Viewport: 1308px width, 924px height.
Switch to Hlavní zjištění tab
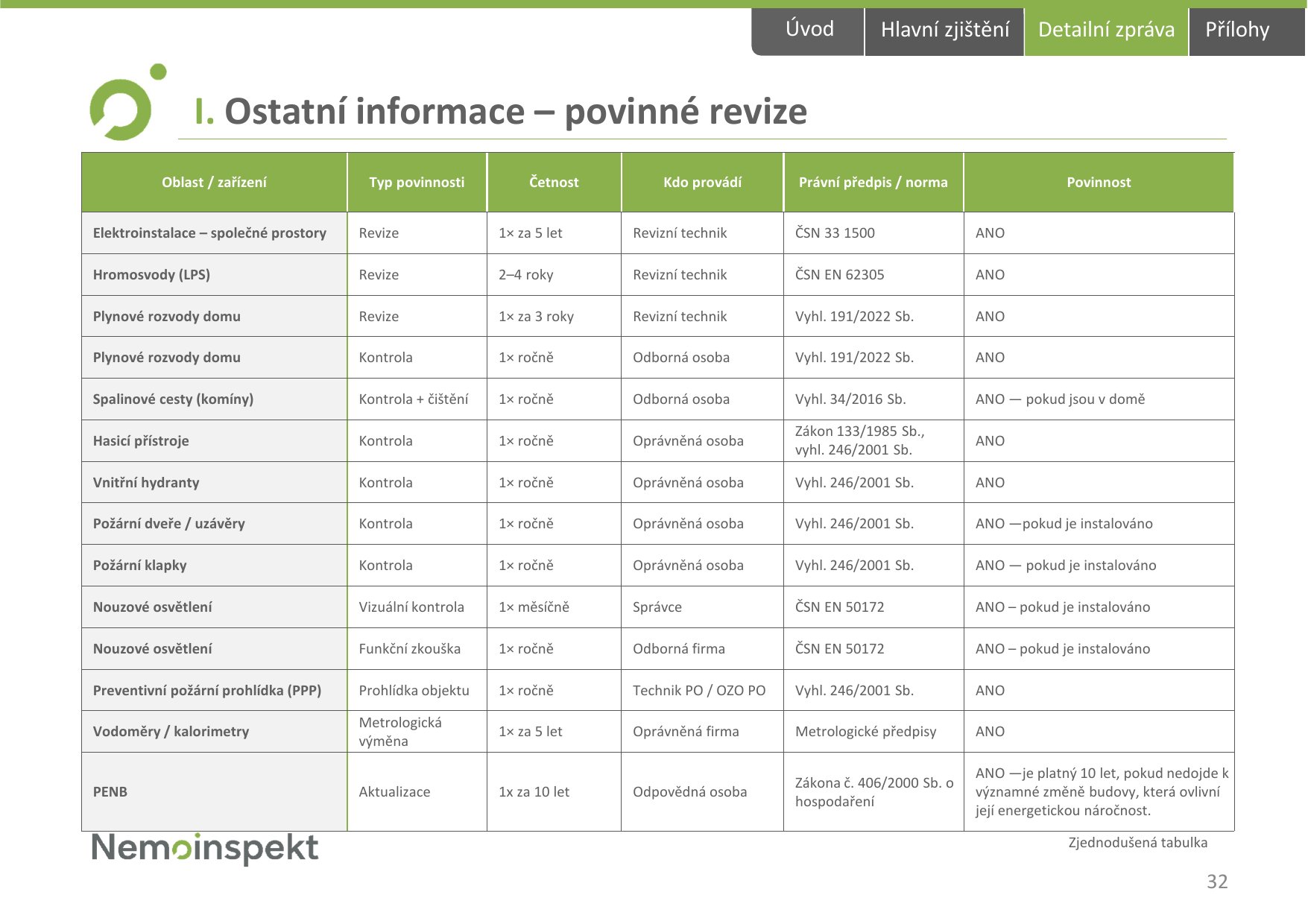coord(944,31)
